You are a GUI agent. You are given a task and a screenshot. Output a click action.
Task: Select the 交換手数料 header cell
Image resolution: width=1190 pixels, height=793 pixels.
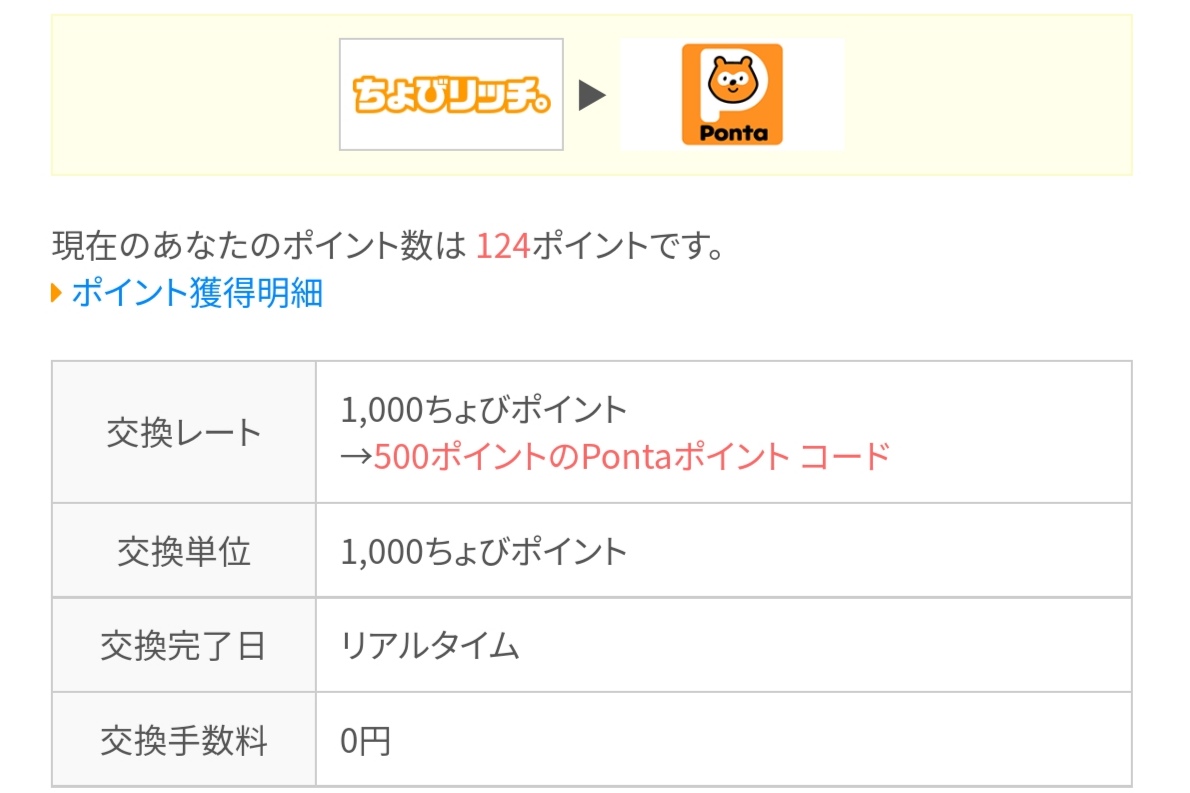[x=184, y=740]
